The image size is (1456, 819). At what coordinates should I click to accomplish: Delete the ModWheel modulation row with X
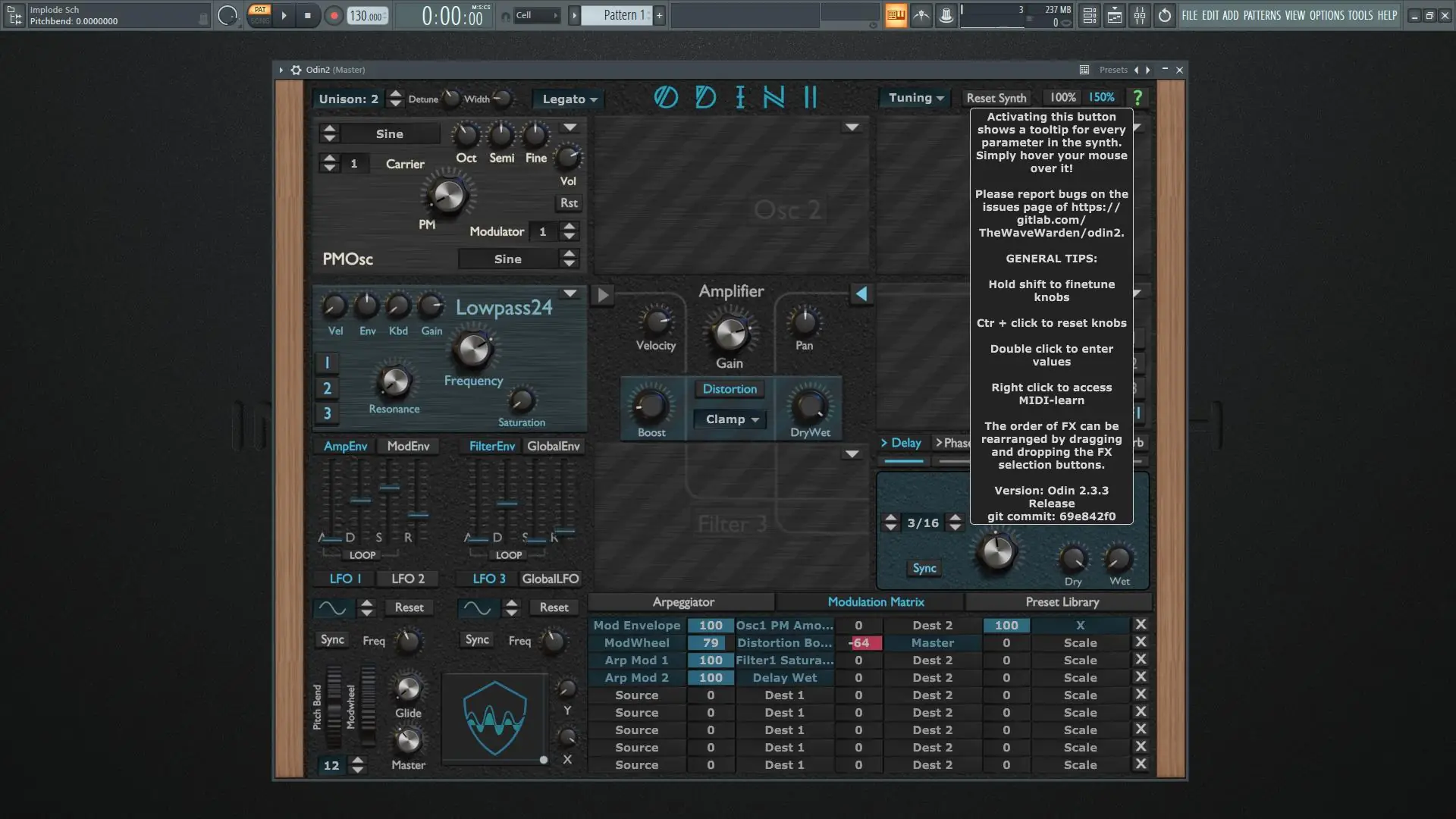tap(1140, 642)
